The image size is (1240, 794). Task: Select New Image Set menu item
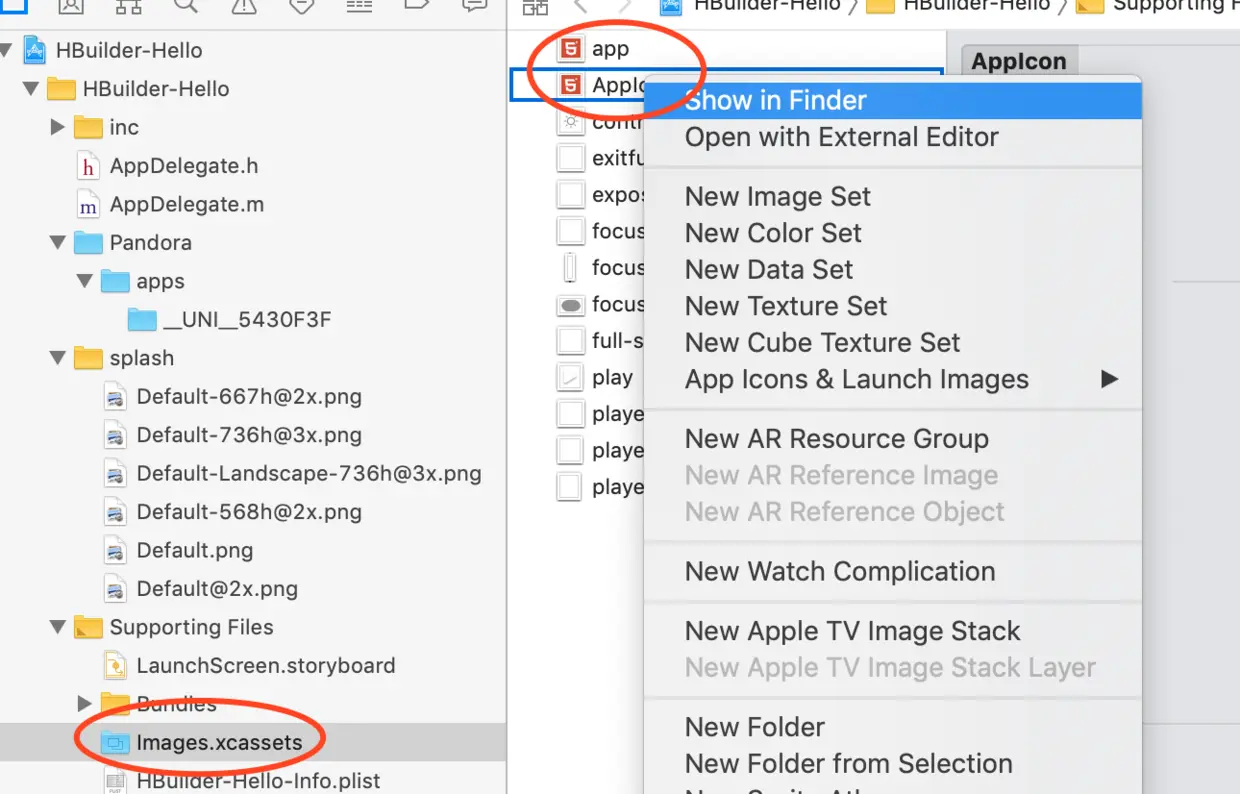click(892, 196)
